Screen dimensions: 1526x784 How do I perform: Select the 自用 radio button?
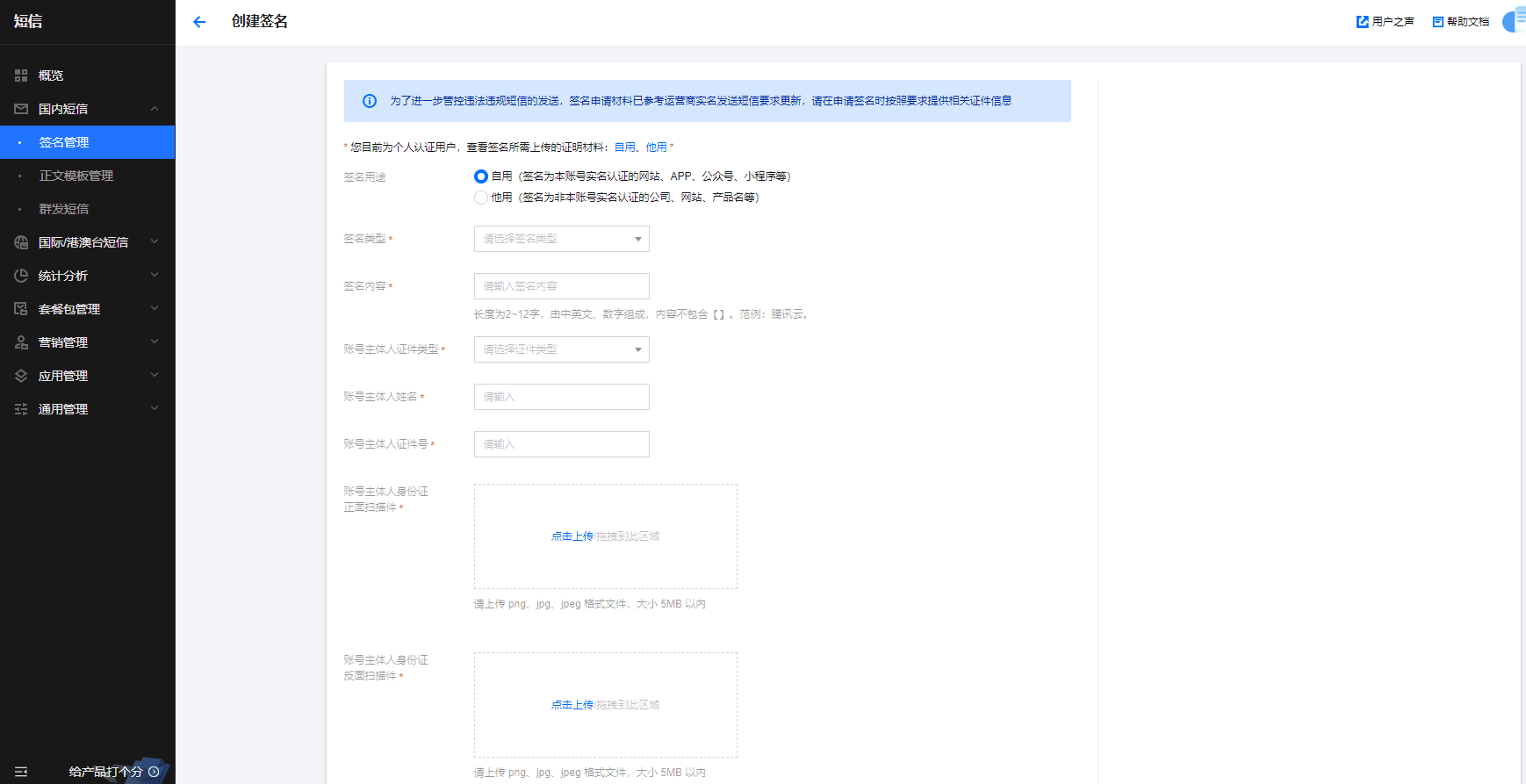(481, 176)
